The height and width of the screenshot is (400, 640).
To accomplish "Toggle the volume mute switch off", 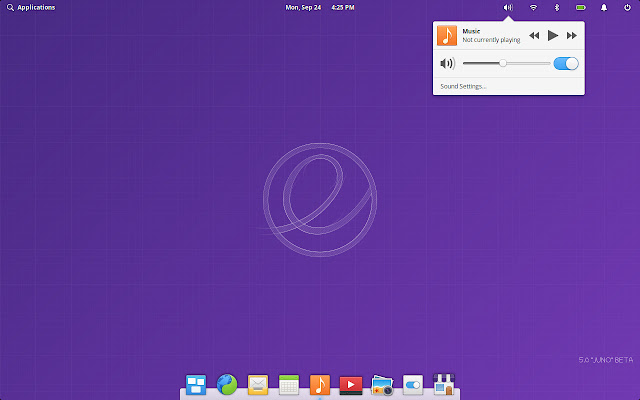I will (566, 63).
